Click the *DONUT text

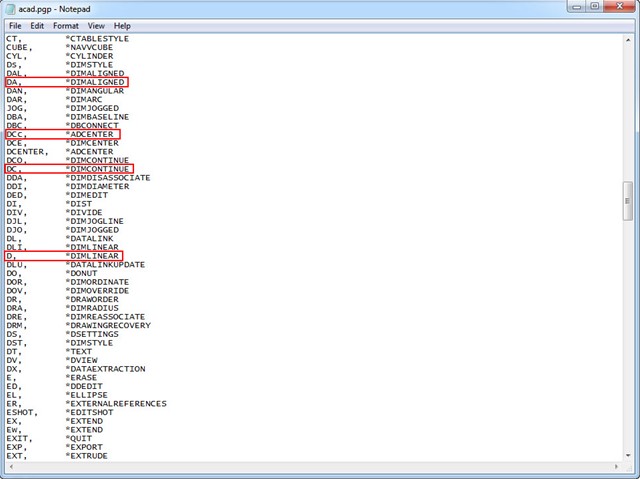coord(81,273)
